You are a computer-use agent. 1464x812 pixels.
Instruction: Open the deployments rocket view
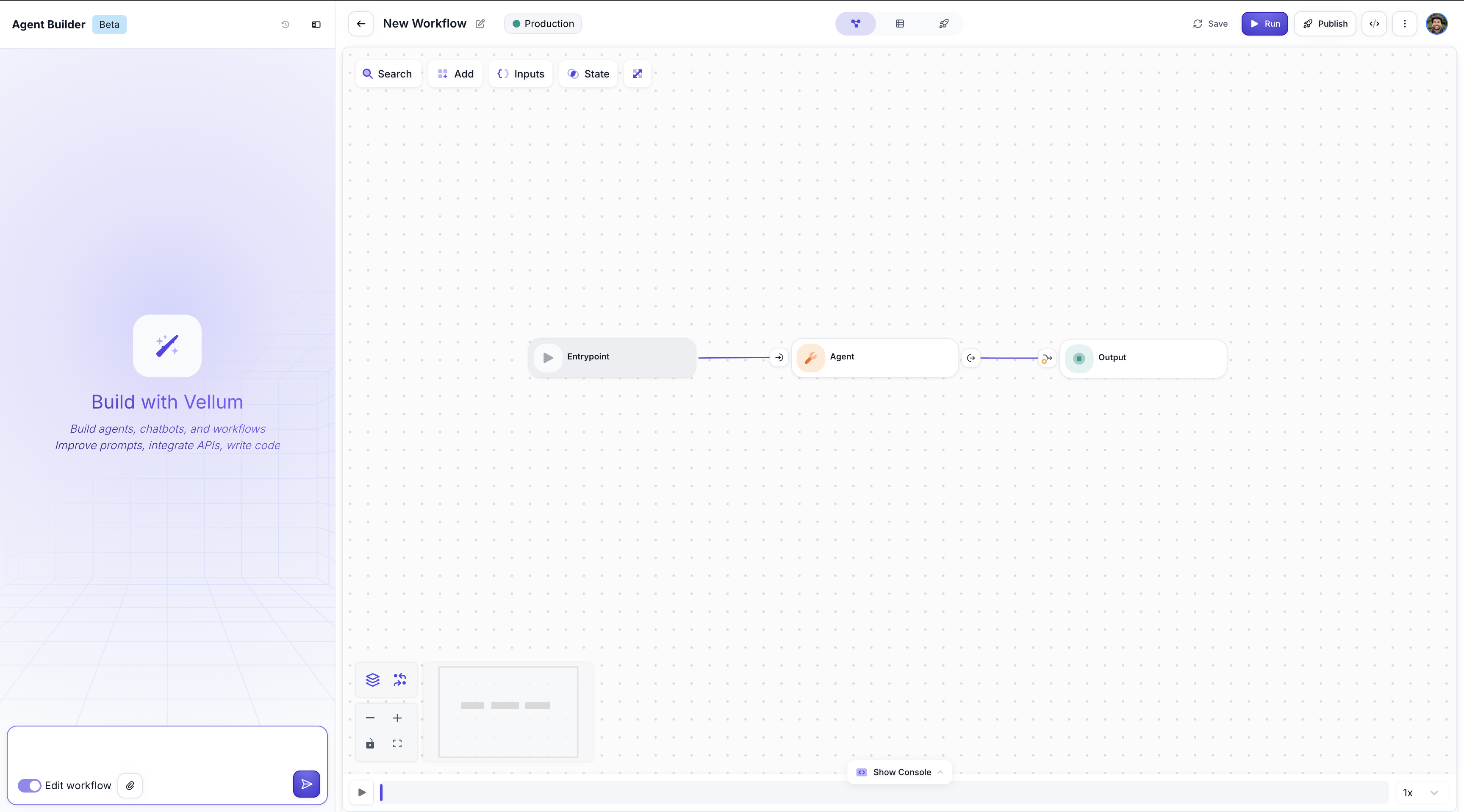pos(943,24)
